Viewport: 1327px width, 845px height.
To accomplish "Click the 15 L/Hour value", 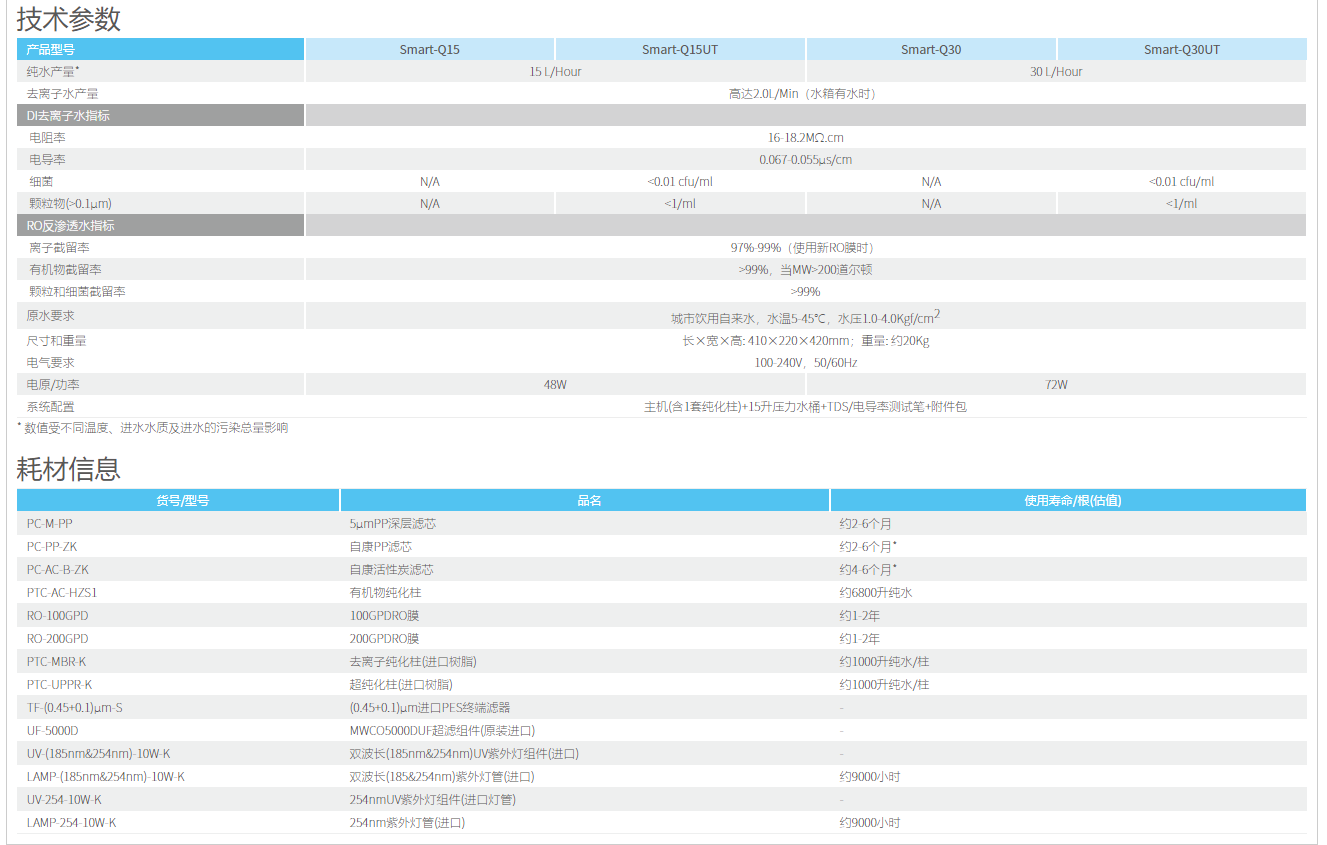I will pos(555,72).
